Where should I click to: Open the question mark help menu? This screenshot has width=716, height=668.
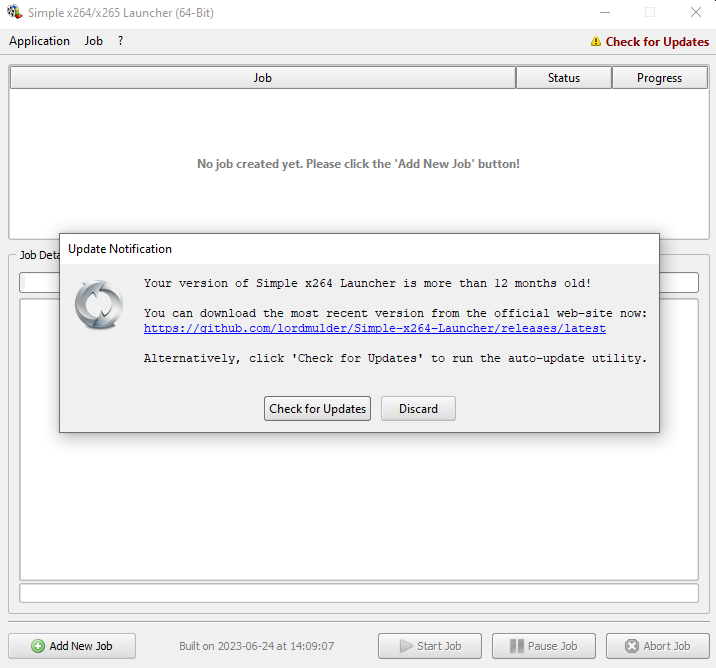(x=120, y=41)
